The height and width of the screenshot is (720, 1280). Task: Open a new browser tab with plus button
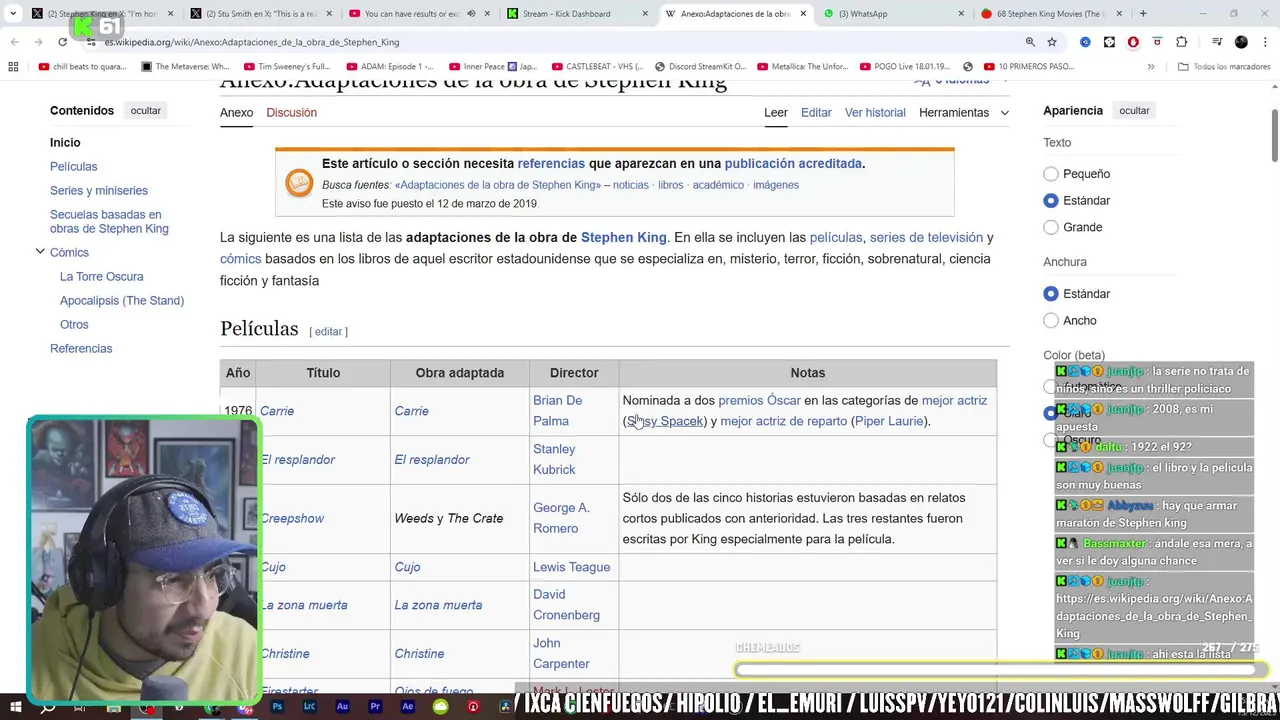[x=1143, y=14]
